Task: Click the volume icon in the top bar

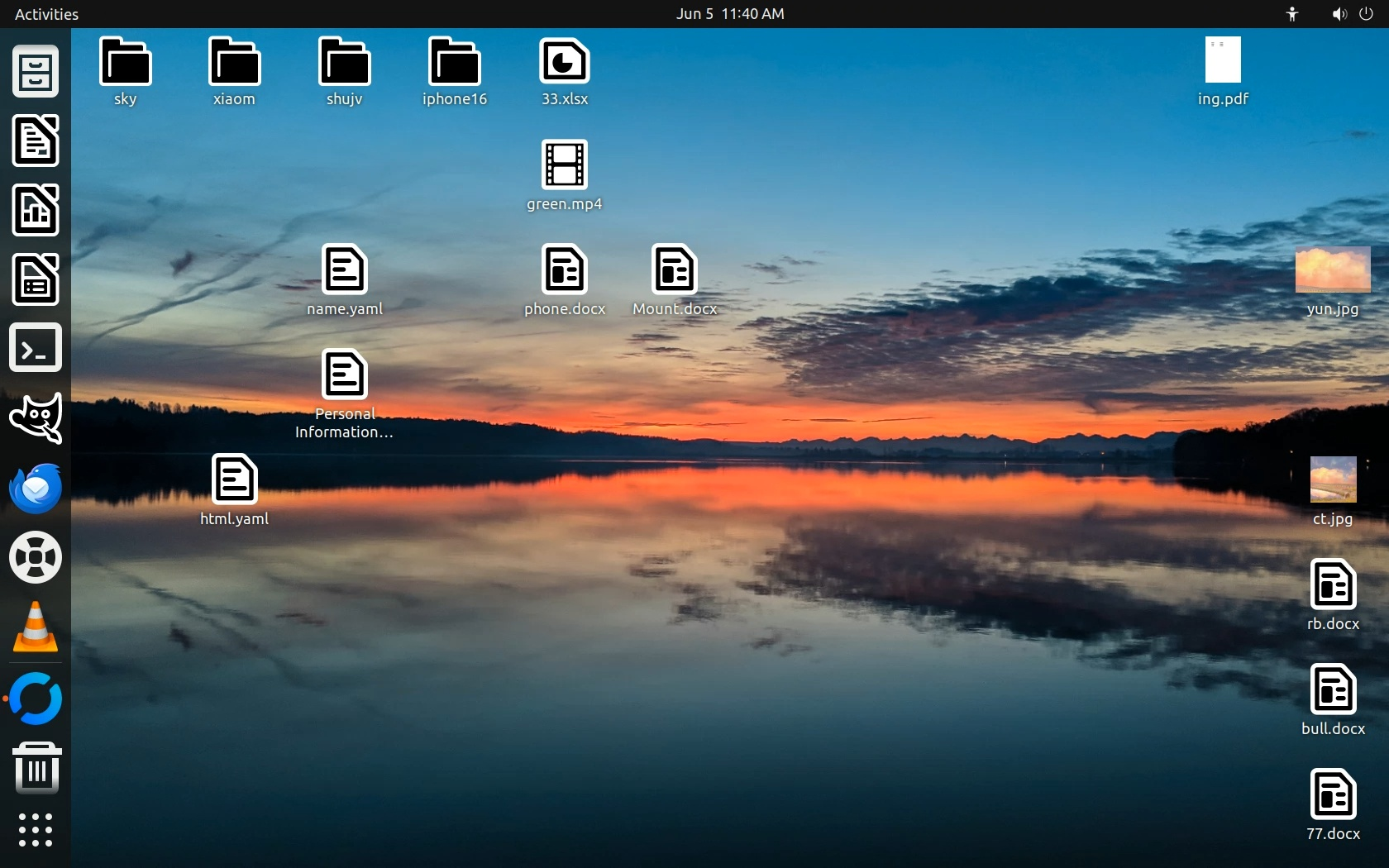Action: [x=1339, y=14]
